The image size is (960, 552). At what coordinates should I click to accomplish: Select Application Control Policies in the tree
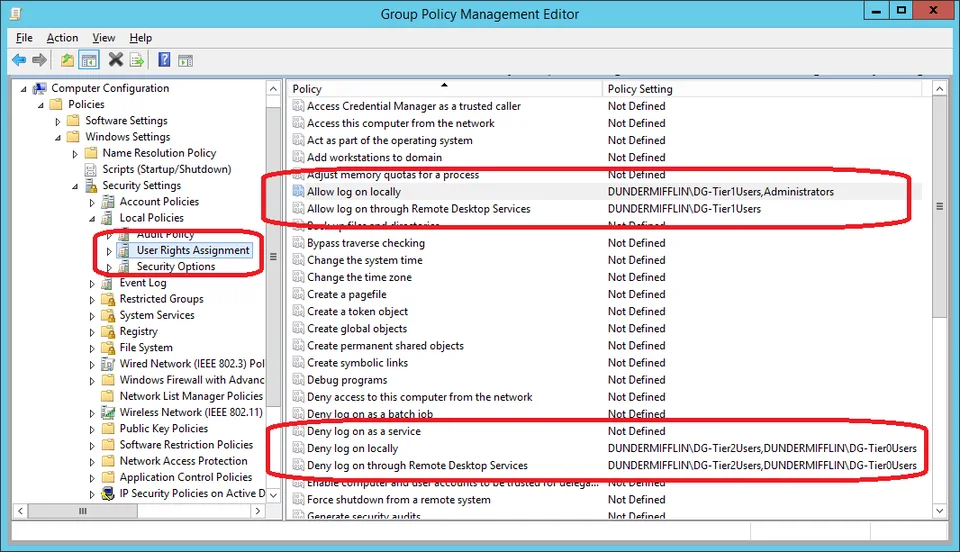click(186, 477)
